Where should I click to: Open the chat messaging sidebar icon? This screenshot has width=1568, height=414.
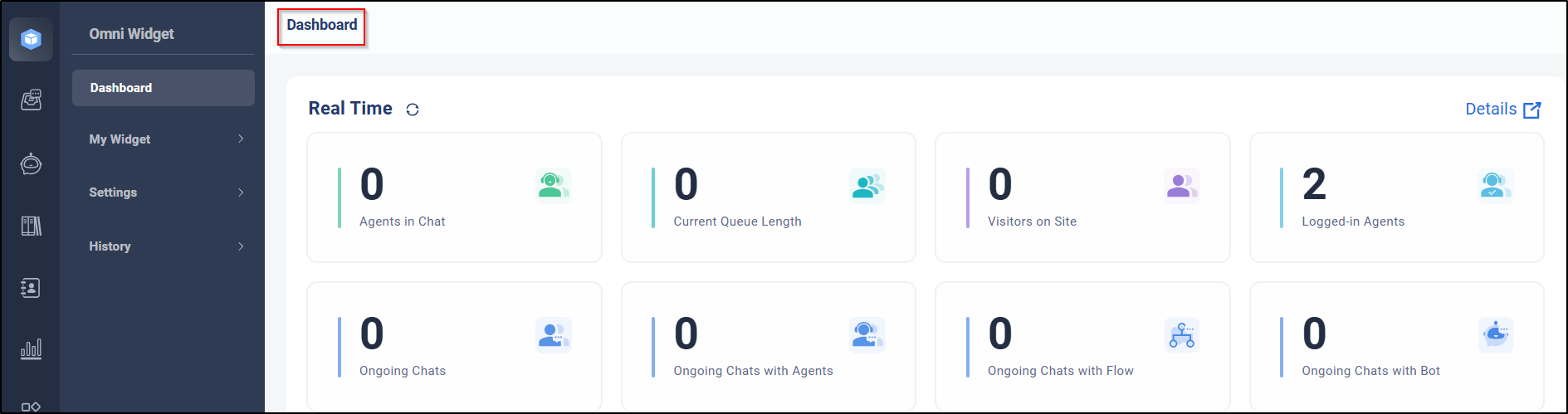[31, 100]
